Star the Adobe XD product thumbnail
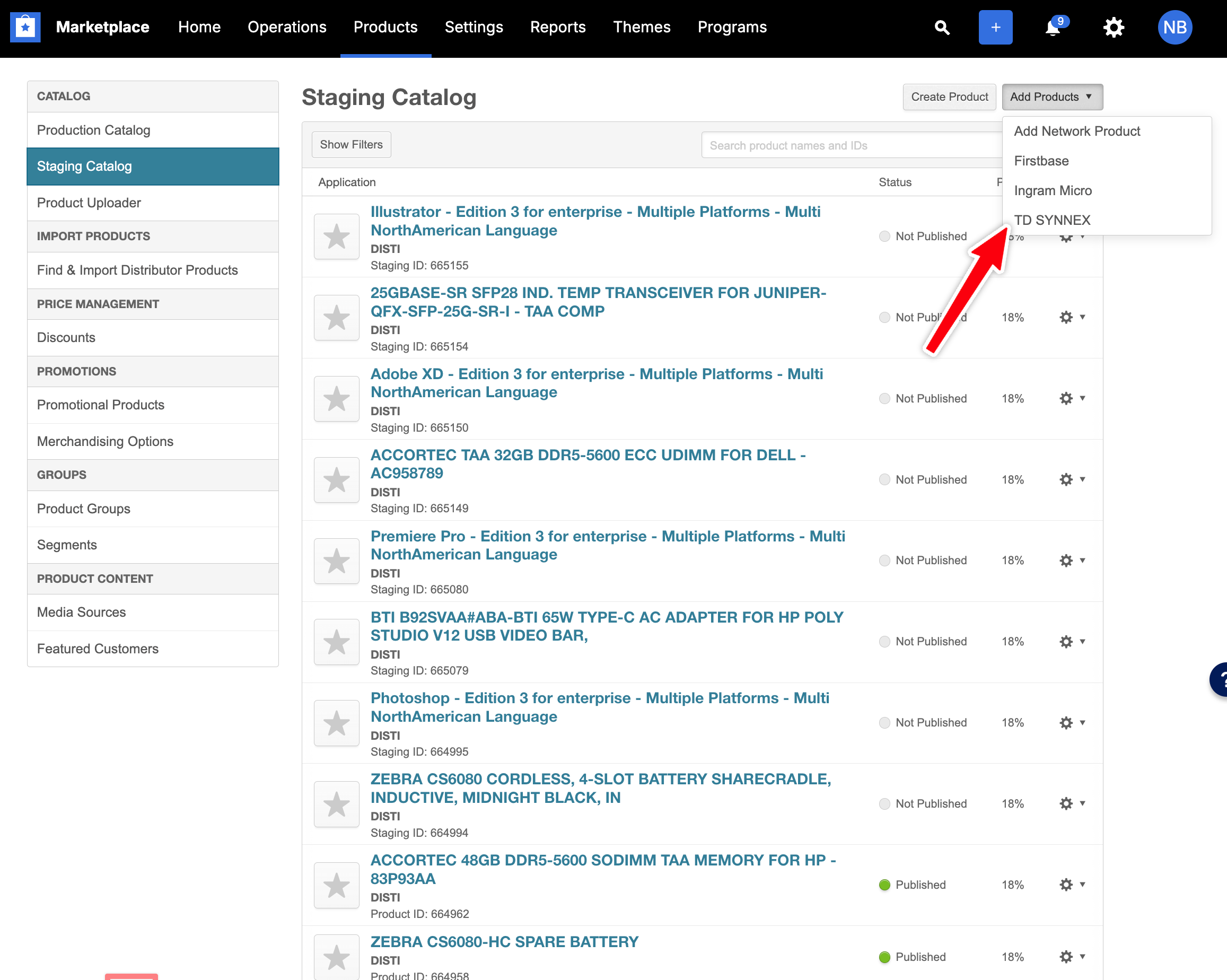 tap(336, 398)
